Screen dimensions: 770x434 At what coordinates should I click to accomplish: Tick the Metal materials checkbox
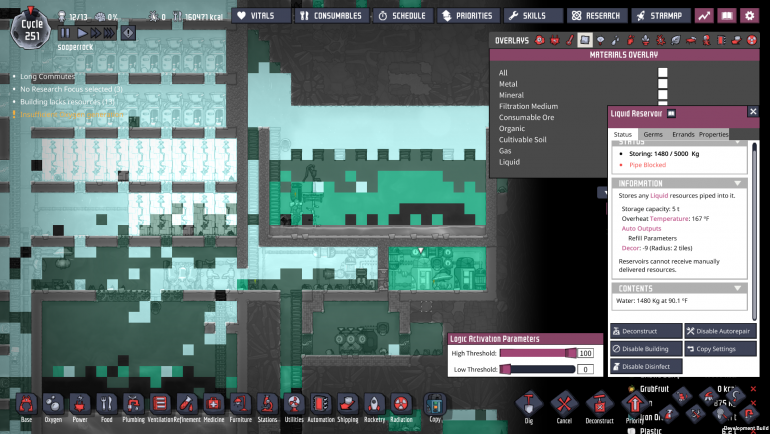pos(662,84)
